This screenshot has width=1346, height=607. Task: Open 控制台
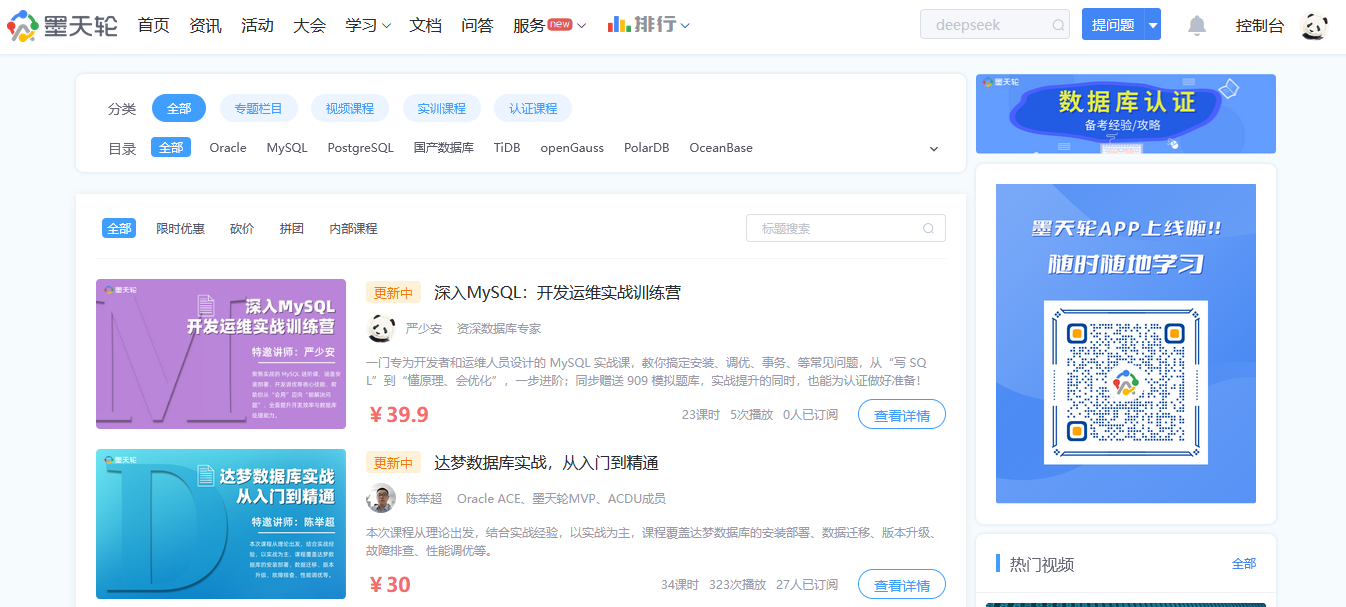pos(1259,26)
